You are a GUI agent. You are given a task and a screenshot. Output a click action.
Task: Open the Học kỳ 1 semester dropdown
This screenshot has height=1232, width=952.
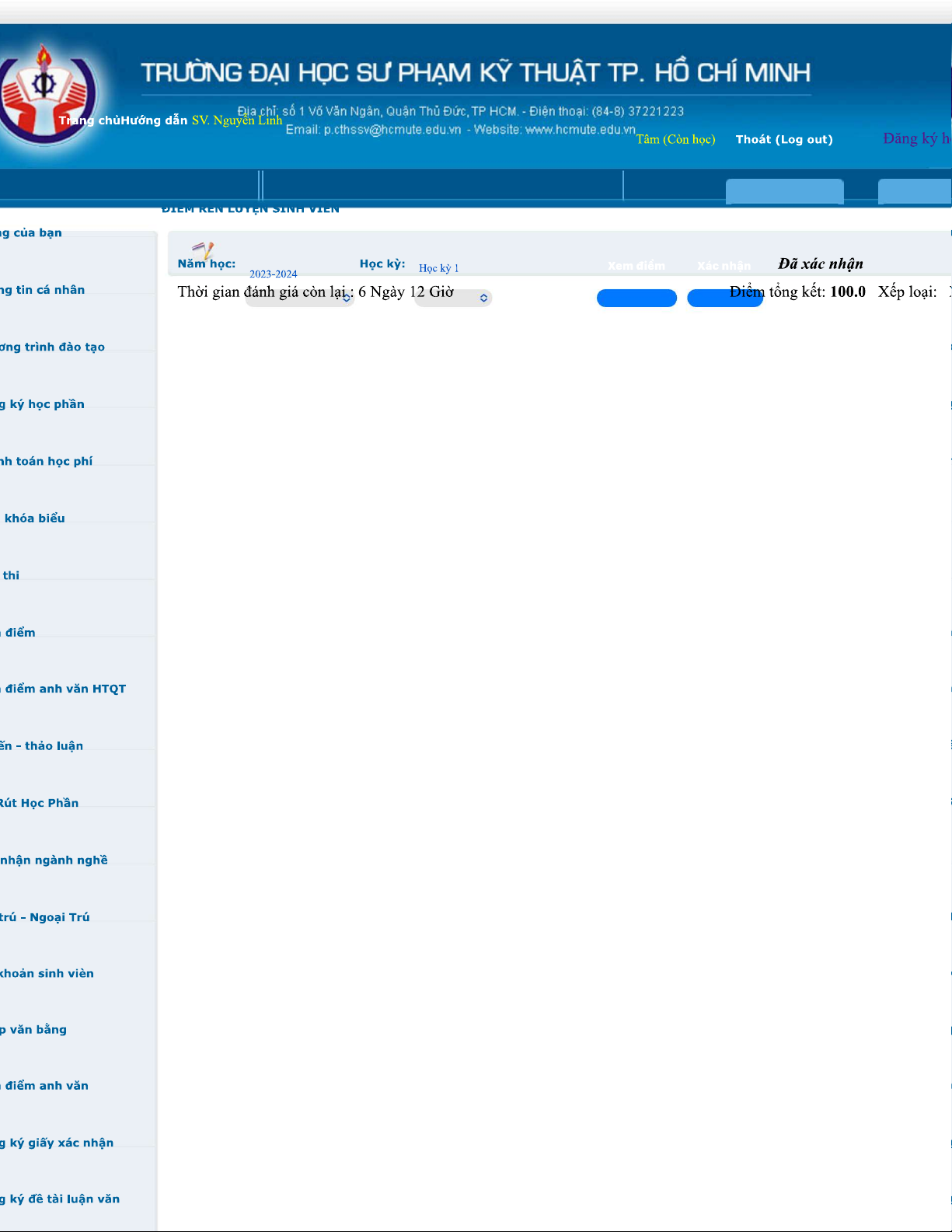pos(452,298)
